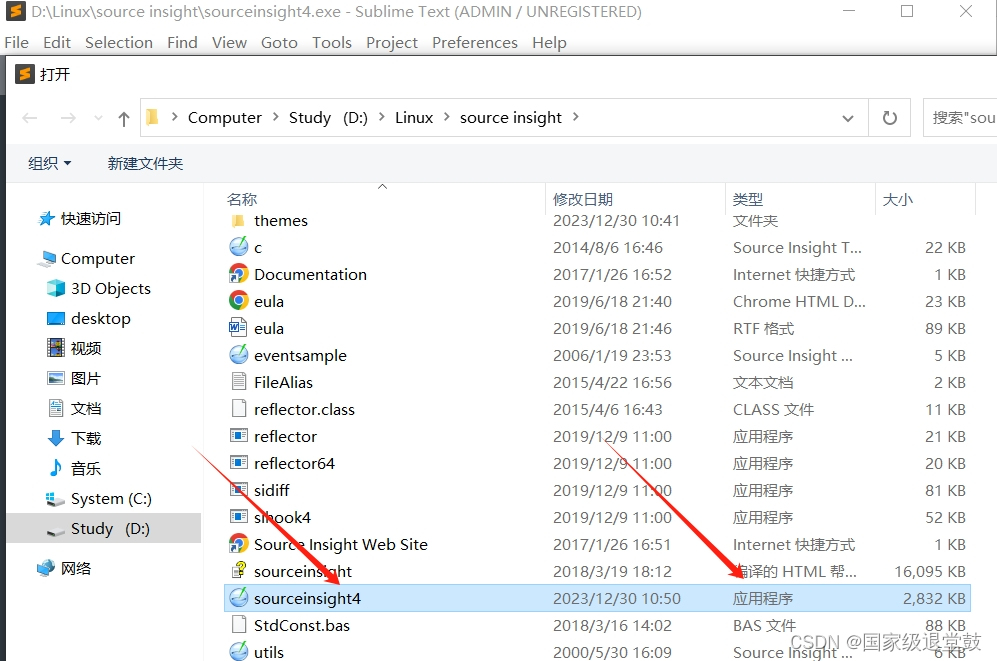Image resolution: width=997 pixels, height=661 pixels.
Task: Click the Pictures icon in sidebar
Action: pyautogui.click(x=56, y=378)
